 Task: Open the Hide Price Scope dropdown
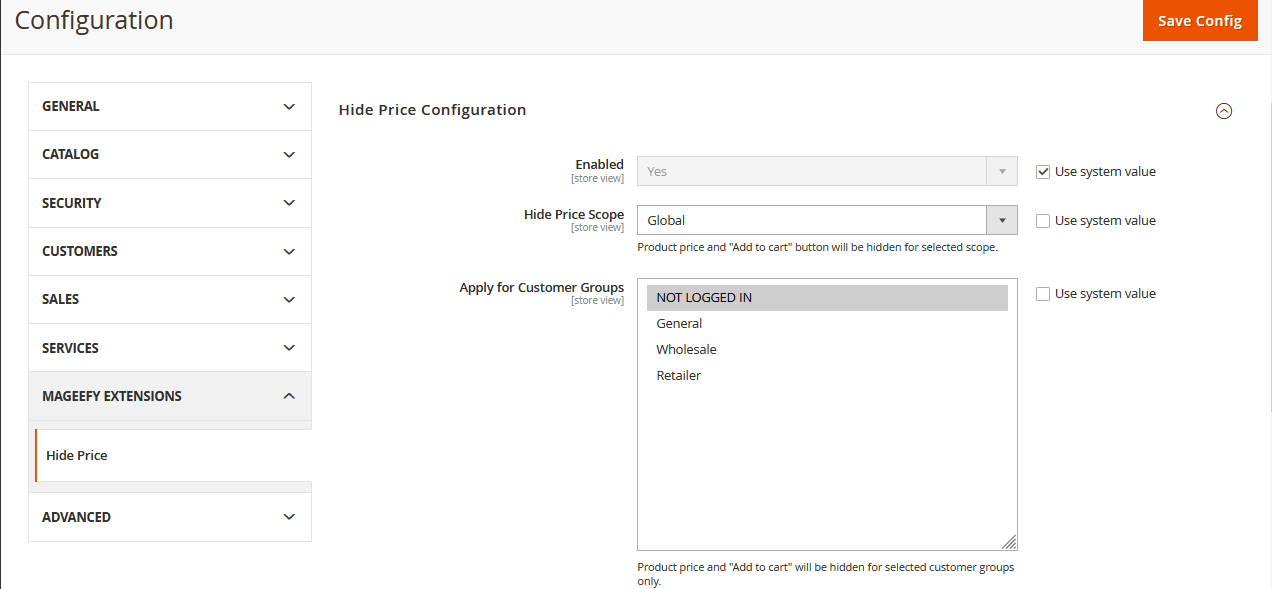[1001, 220]
